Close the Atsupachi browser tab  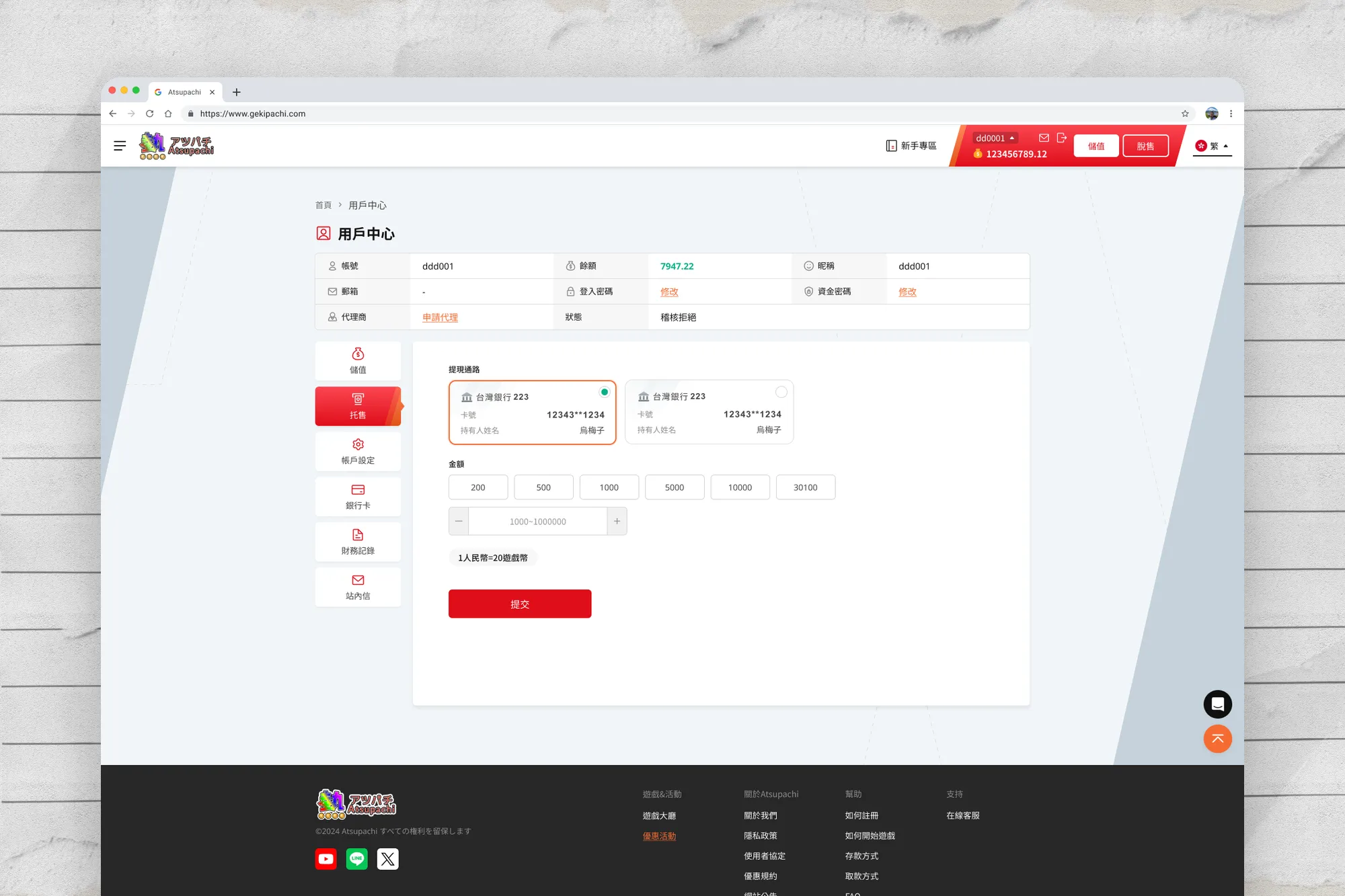tap(212, 92)
